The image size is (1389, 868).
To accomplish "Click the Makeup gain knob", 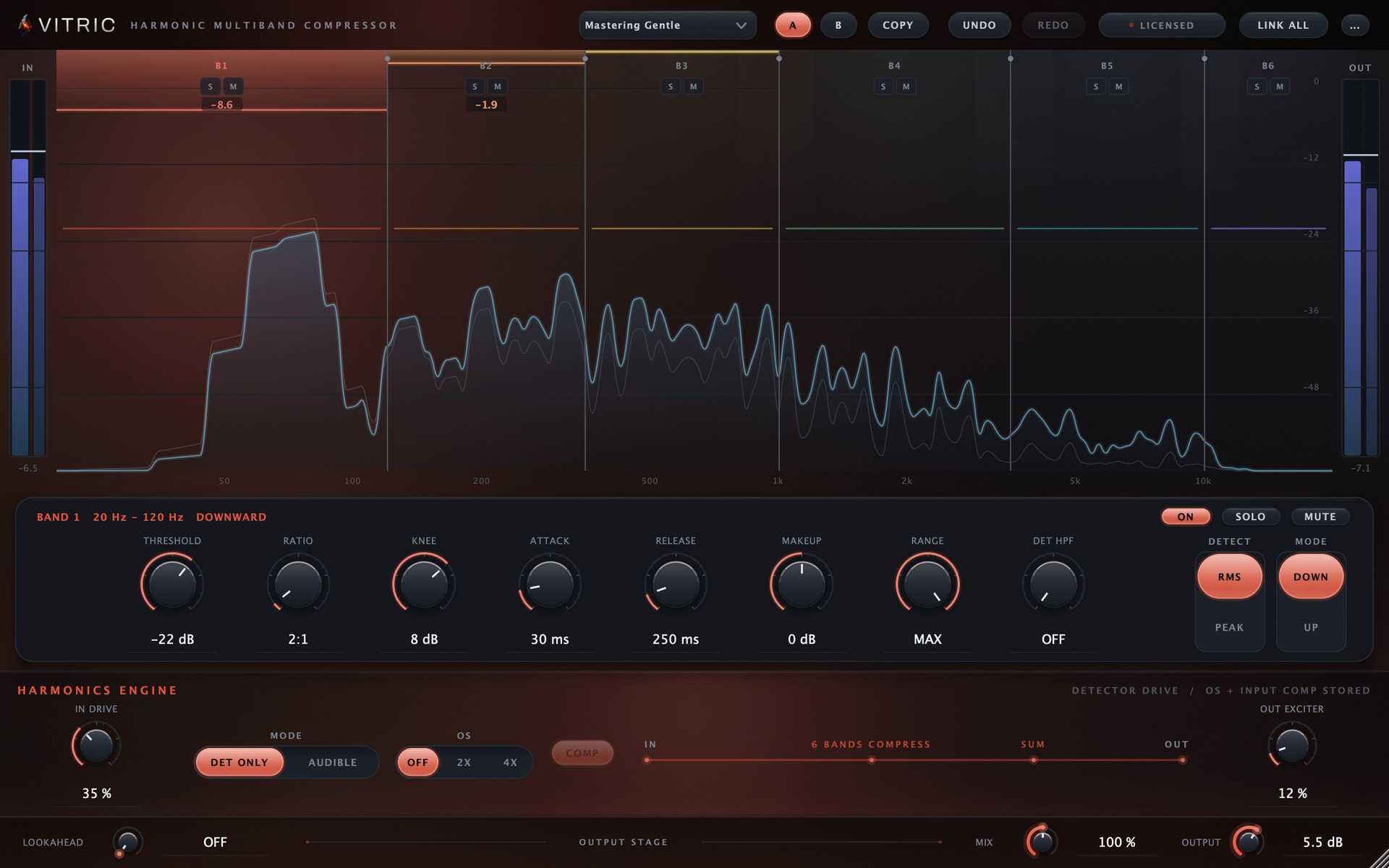I will 802,583.
